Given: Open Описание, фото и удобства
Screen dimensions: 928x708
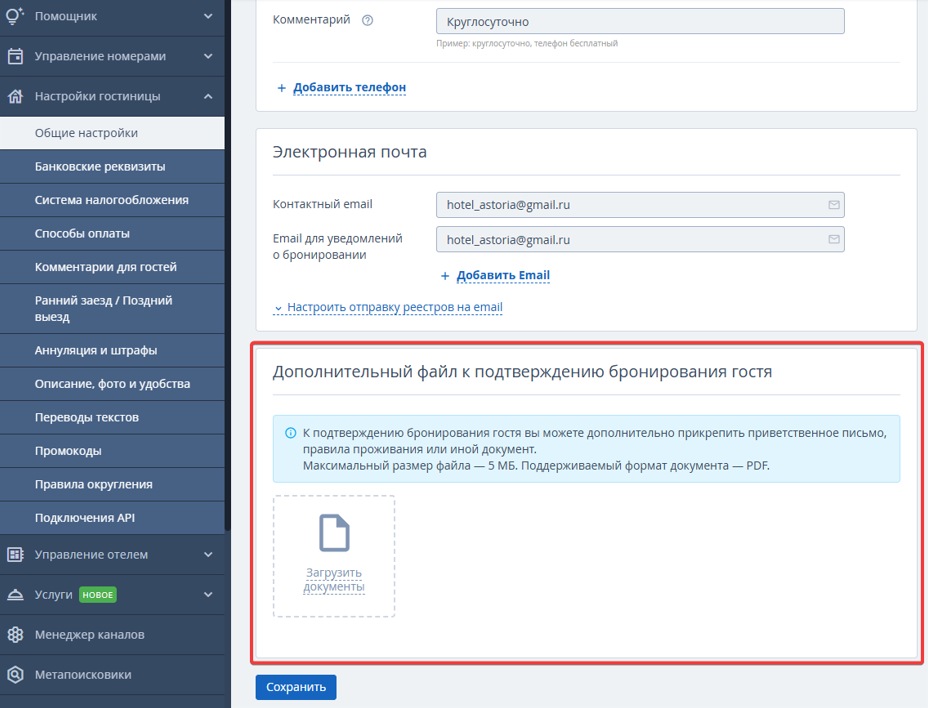Looking at the screenshot, I should tap(112, 384).
